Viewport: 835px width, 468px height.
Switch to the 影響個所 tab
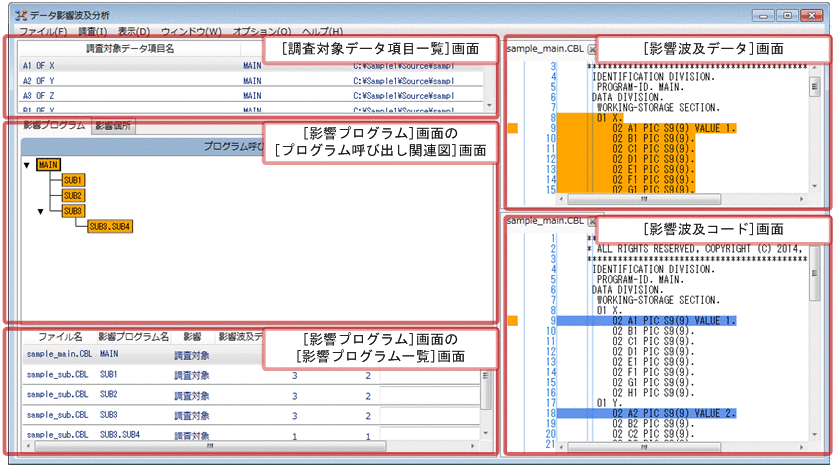point(113,126)
